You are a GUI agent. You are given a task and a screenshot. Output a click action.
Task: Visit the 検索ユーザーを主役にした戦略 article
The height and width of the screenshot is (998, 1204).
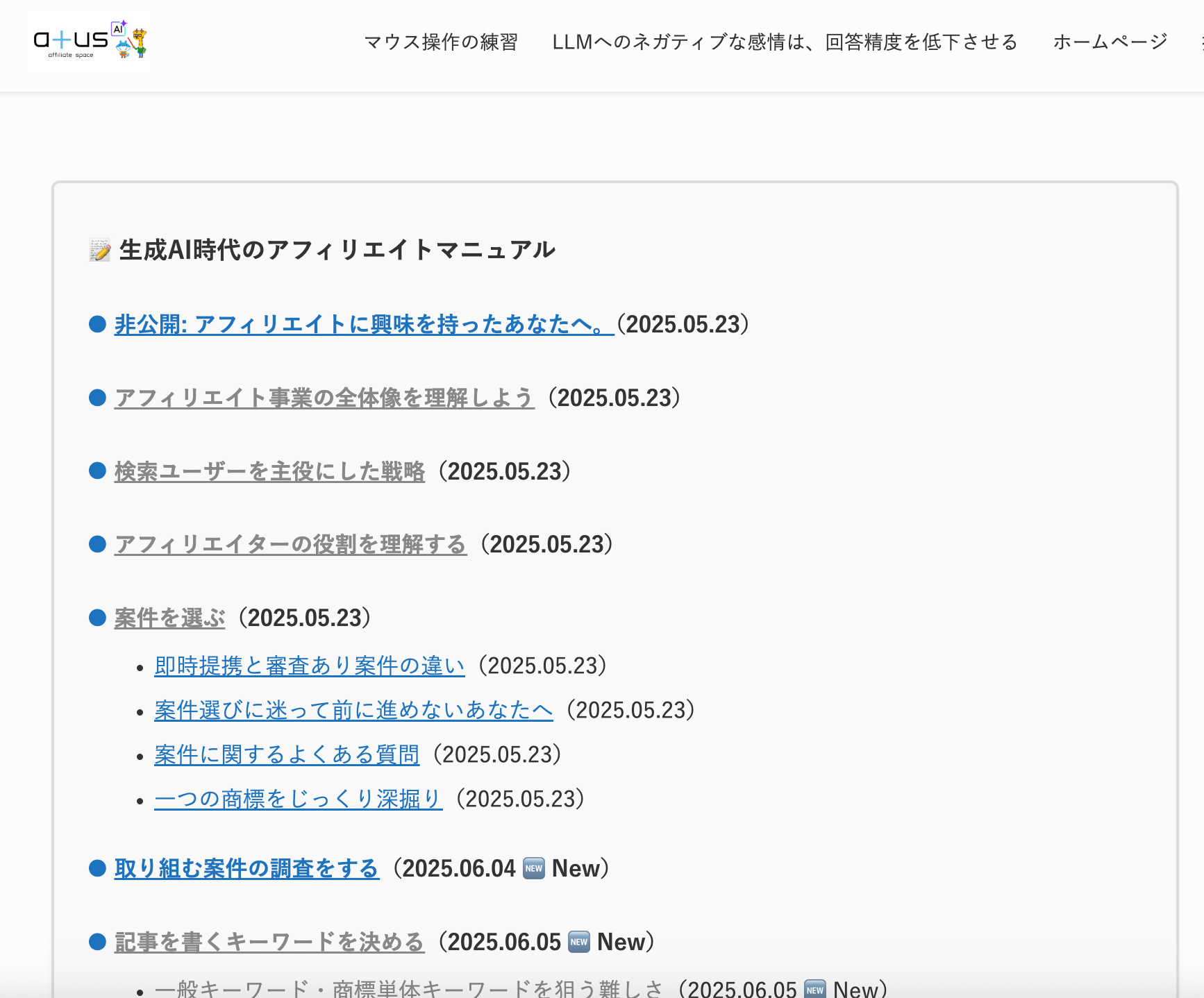269,472
